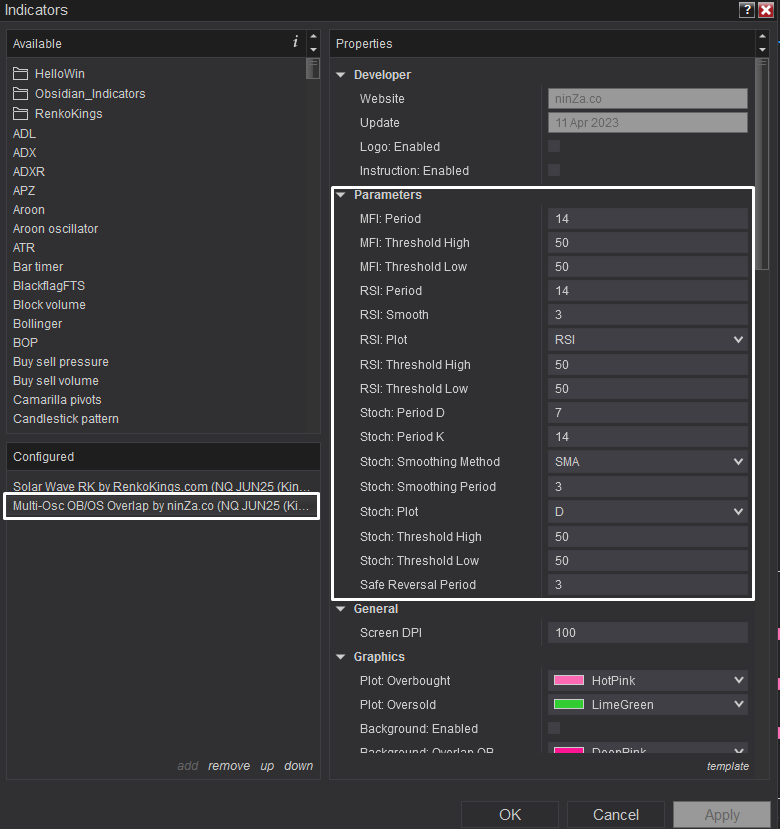Screen dimensions: 780x829
Task: Select Block volume indicator
Action: pos(49,305)
